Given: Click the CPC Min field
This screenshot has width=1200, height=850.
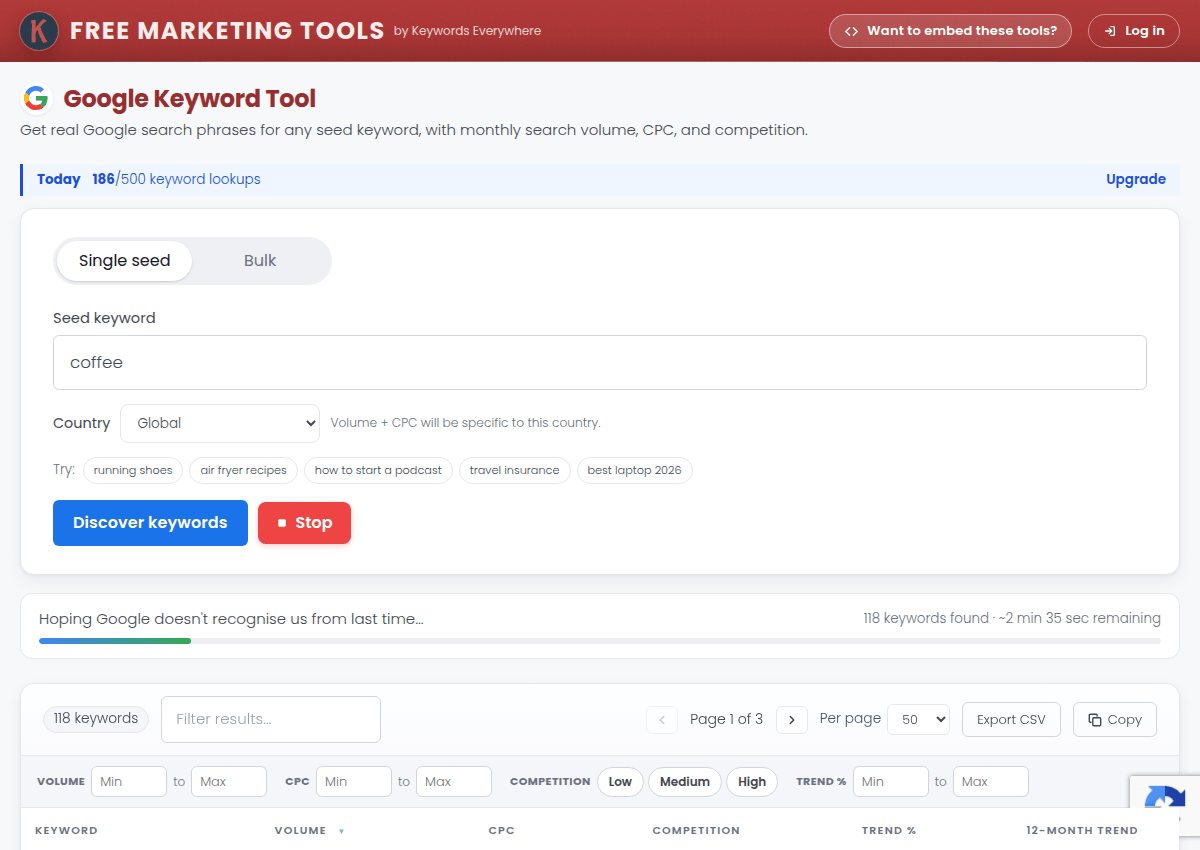Looking at the screenshot, I should [354, 782].
